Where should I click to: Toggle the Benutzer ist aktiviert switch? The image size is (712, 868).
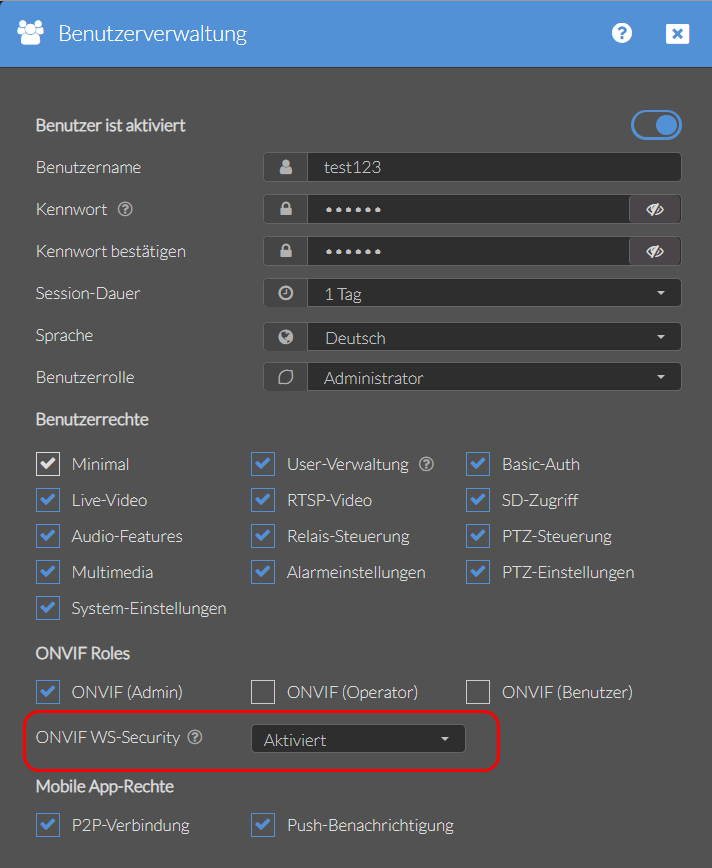[656, 125]
